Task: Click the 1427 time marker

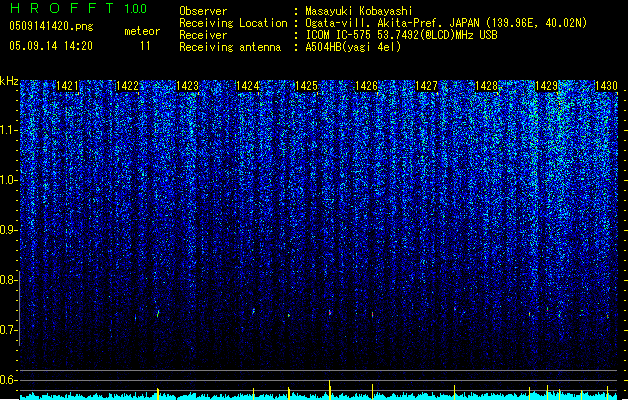Action: click(426, 86)
